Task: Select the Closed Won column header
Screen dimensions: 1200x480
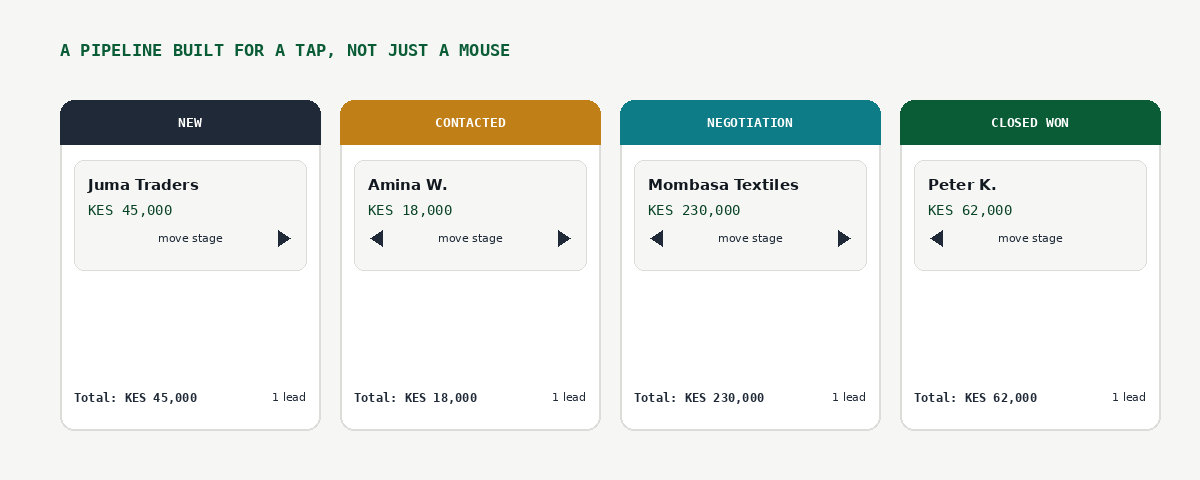Action: coord(1030,122)
